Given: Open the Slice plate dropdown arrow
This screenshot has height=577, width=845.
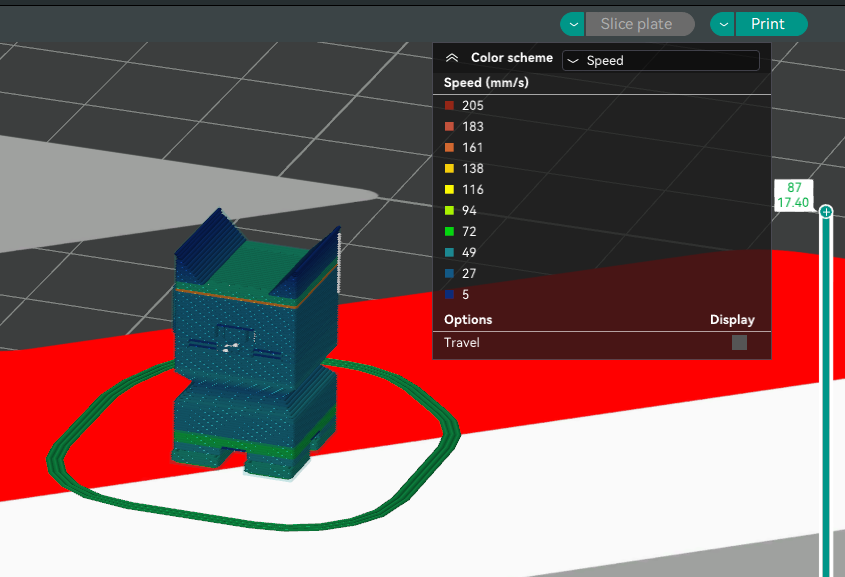Looking at the screenshot, I should point(573,24).
